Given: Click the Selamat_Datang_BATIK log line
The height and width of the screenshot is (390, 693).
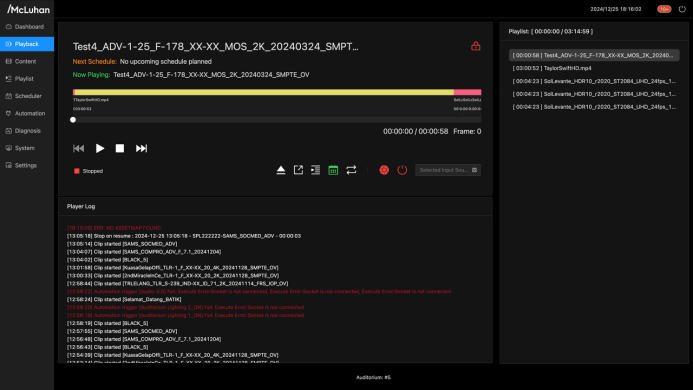Looking at the screenshot, I should 124,299.
